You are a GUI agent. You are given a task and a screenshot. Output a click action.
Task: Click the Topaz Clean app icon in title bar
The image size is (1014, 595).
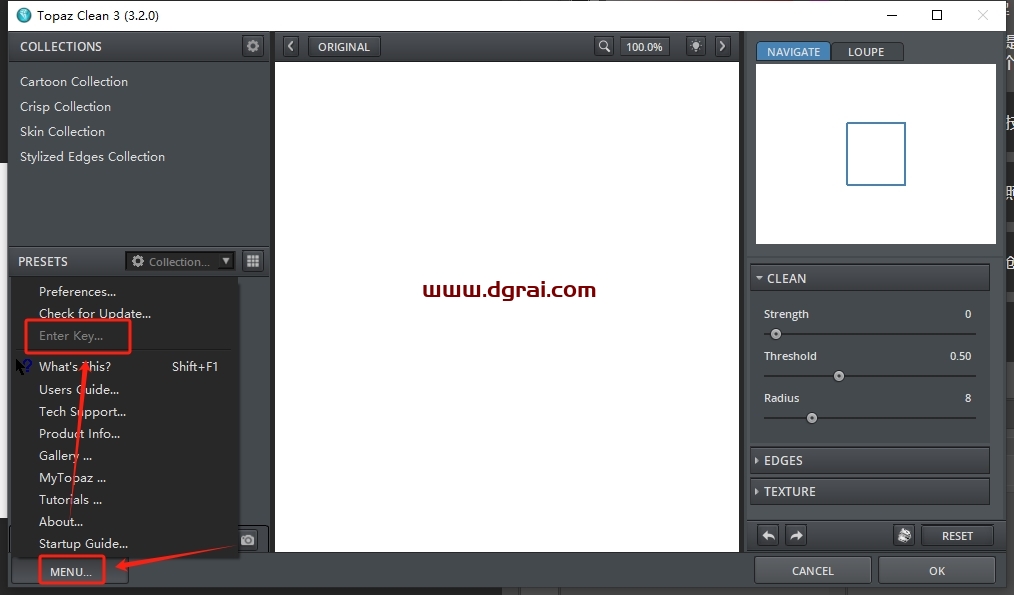(24, 15)
